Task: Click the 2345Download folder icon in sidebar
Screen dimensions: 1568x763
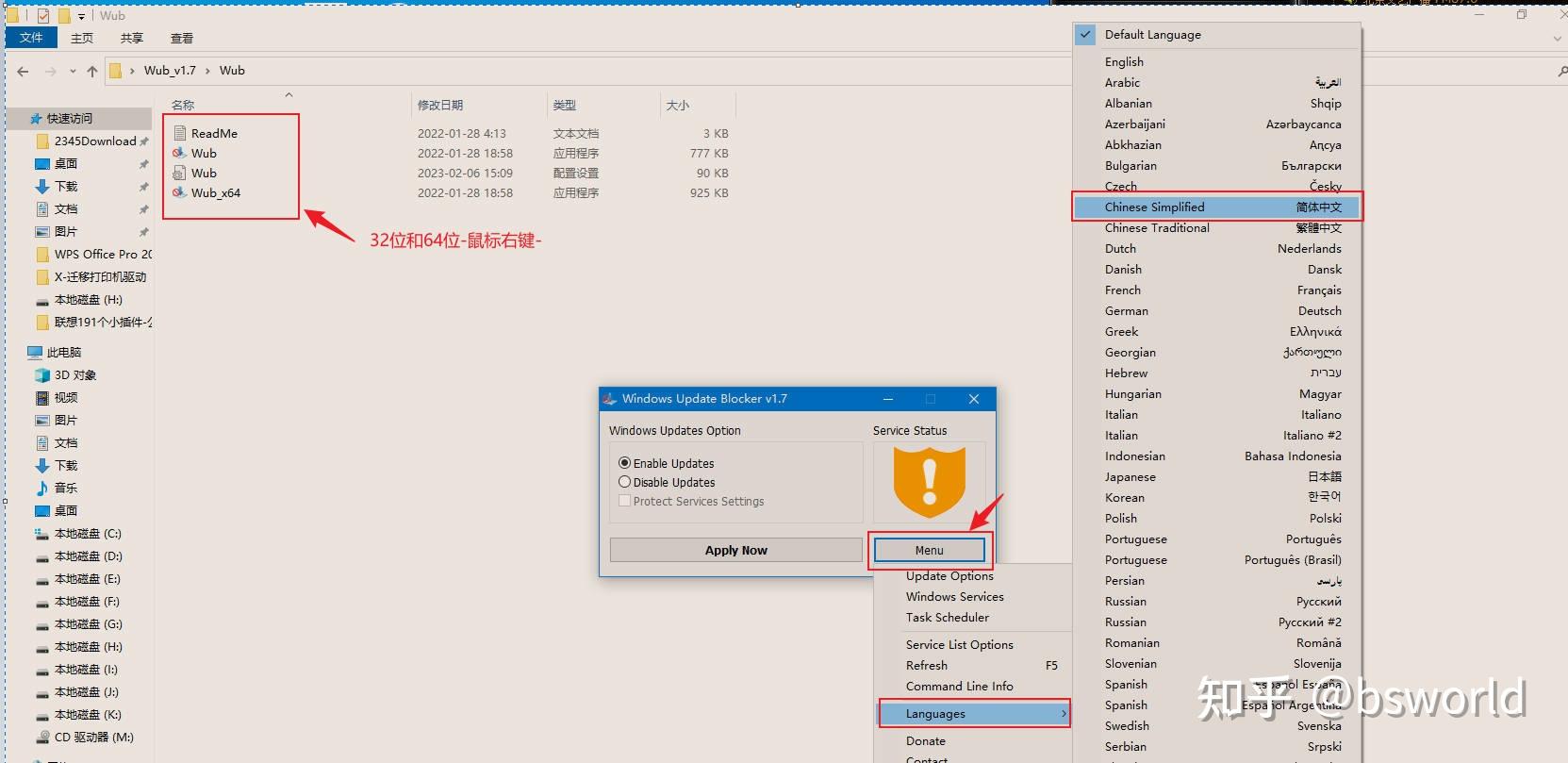Action: pyautogui.click(x=41, y=141)
